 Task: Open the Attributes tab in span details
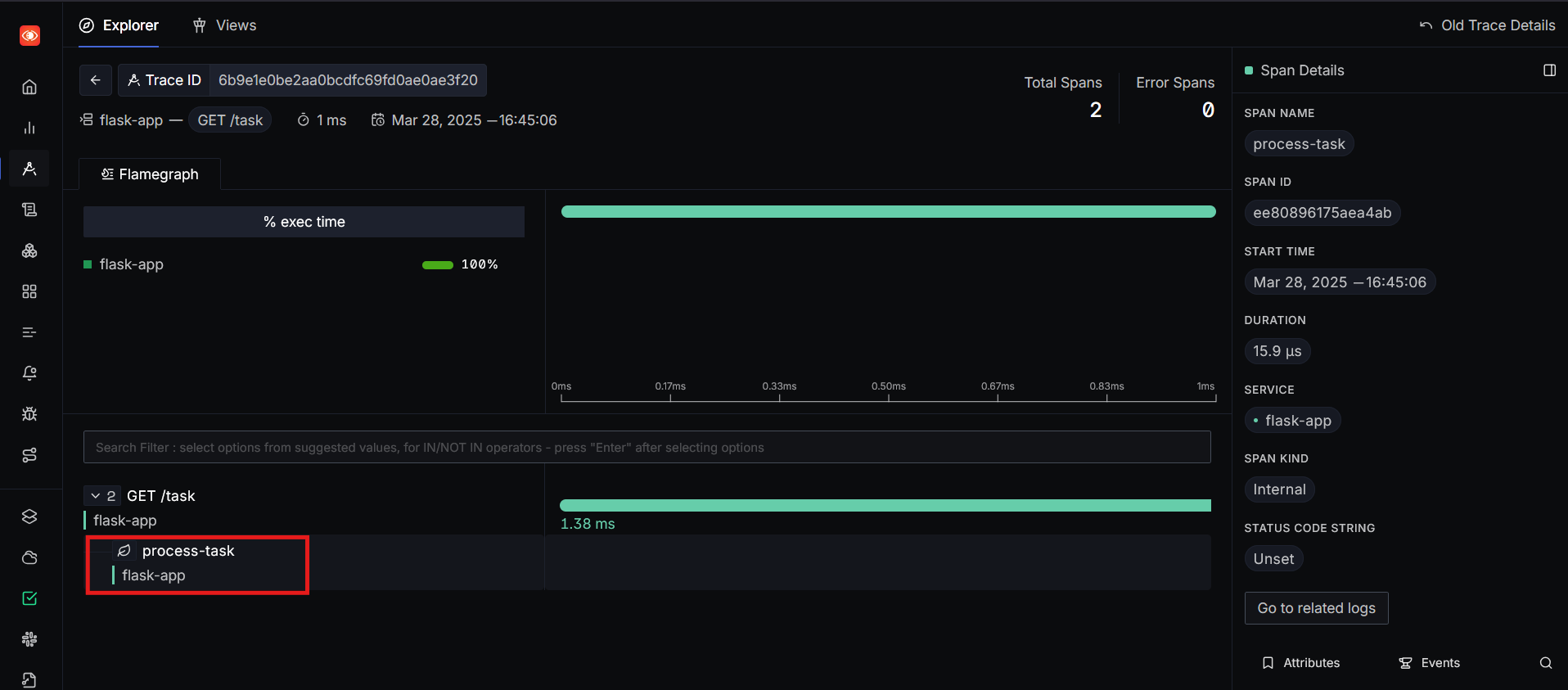point(1301,663)
